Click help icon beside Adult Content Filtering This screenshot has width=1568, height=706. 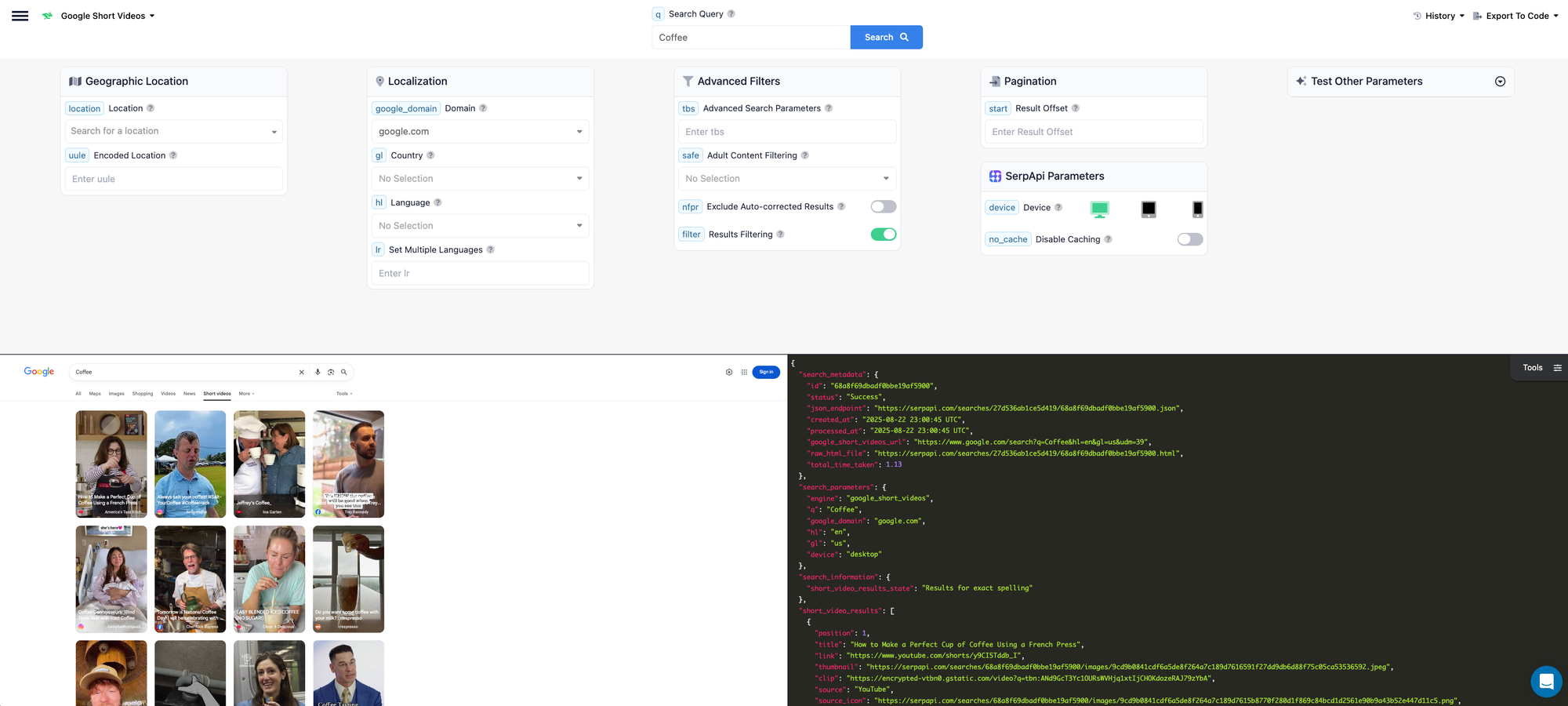(805, 155)
